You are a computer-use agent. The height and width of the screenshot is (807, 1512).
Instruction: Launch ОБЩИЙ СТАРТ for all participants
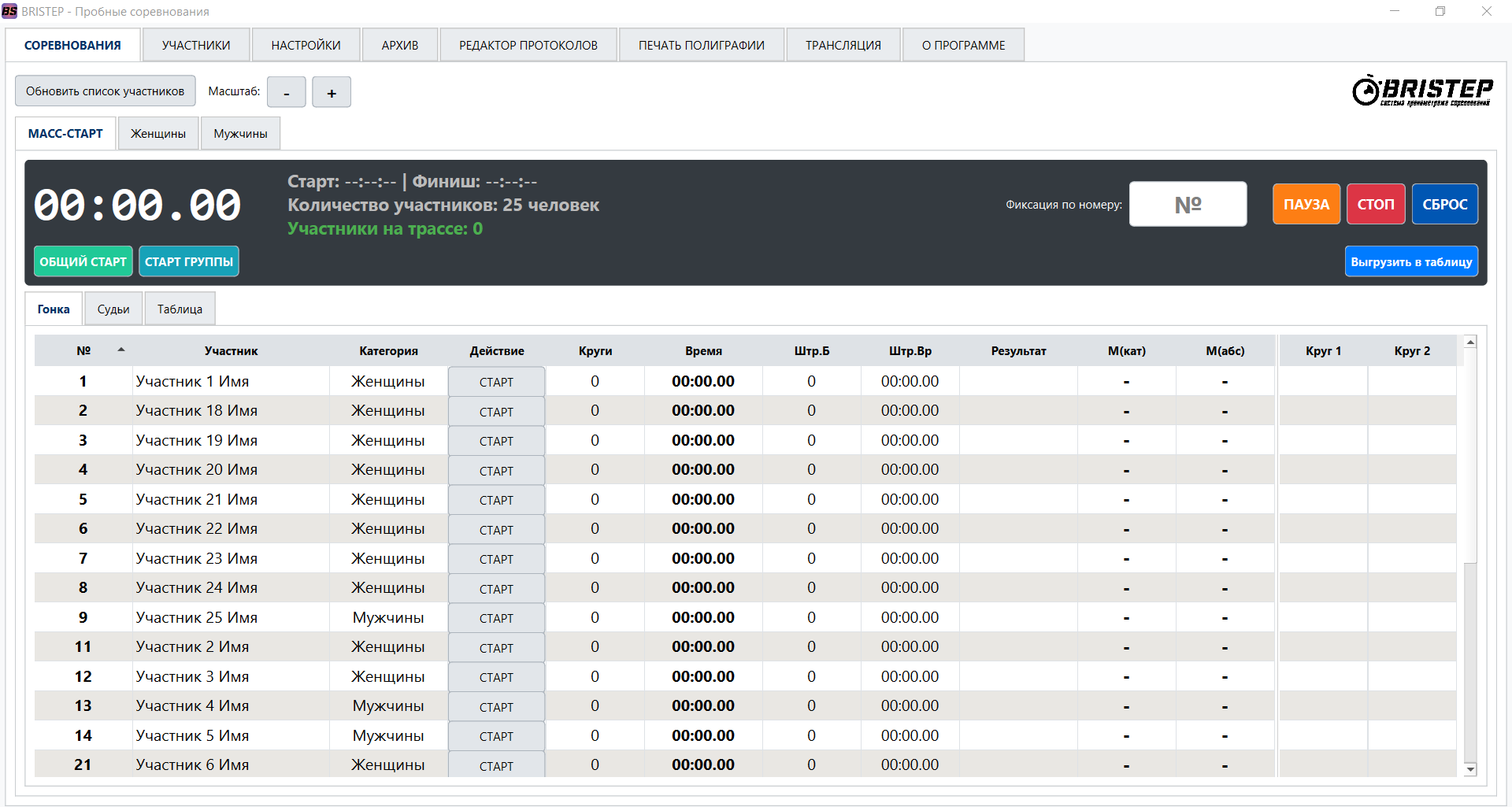coord(83,261)
